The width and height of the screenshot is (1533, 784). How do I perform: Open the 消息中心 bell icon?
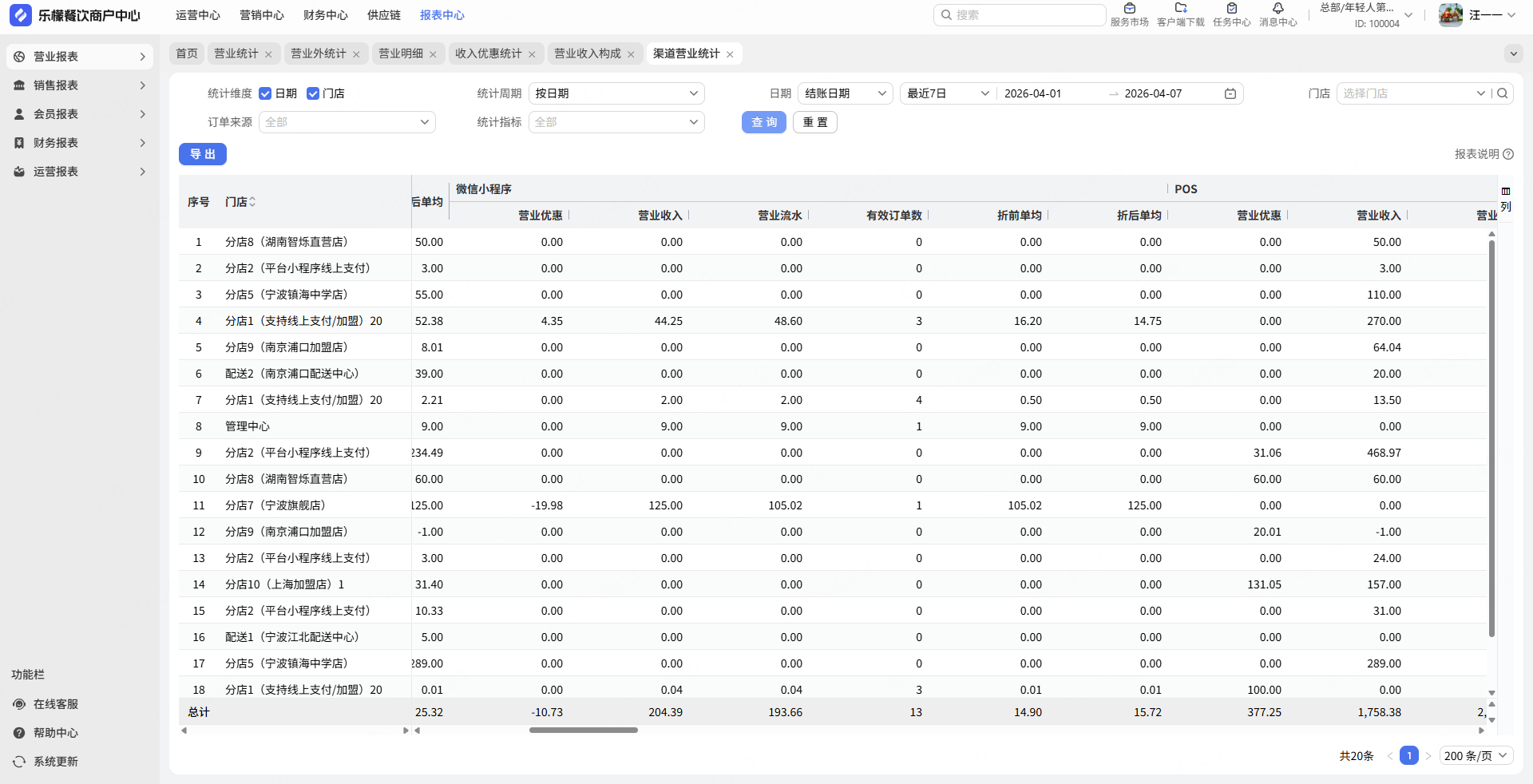[x=1277, y=9]
